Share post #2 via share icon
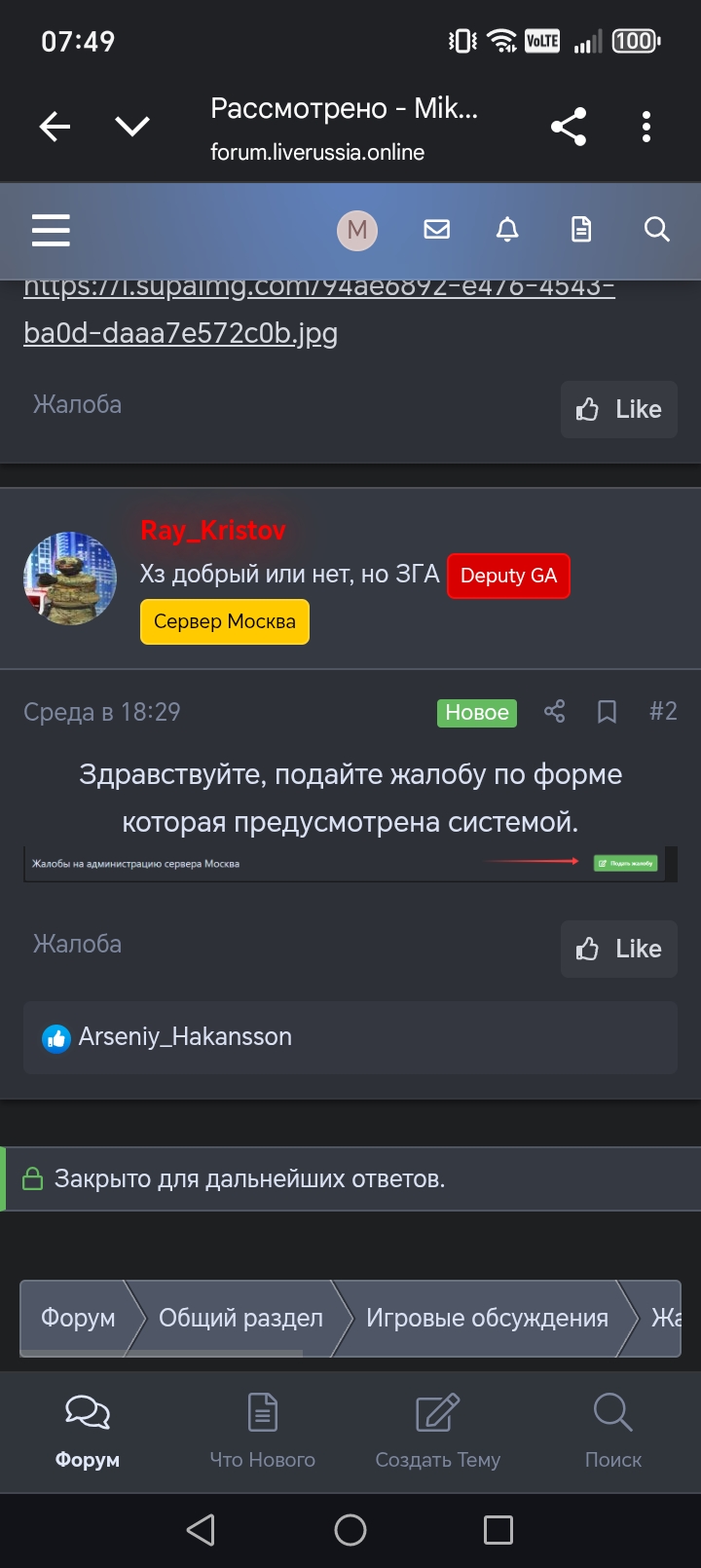This screenshot has height=1568, width=701. 554,712
